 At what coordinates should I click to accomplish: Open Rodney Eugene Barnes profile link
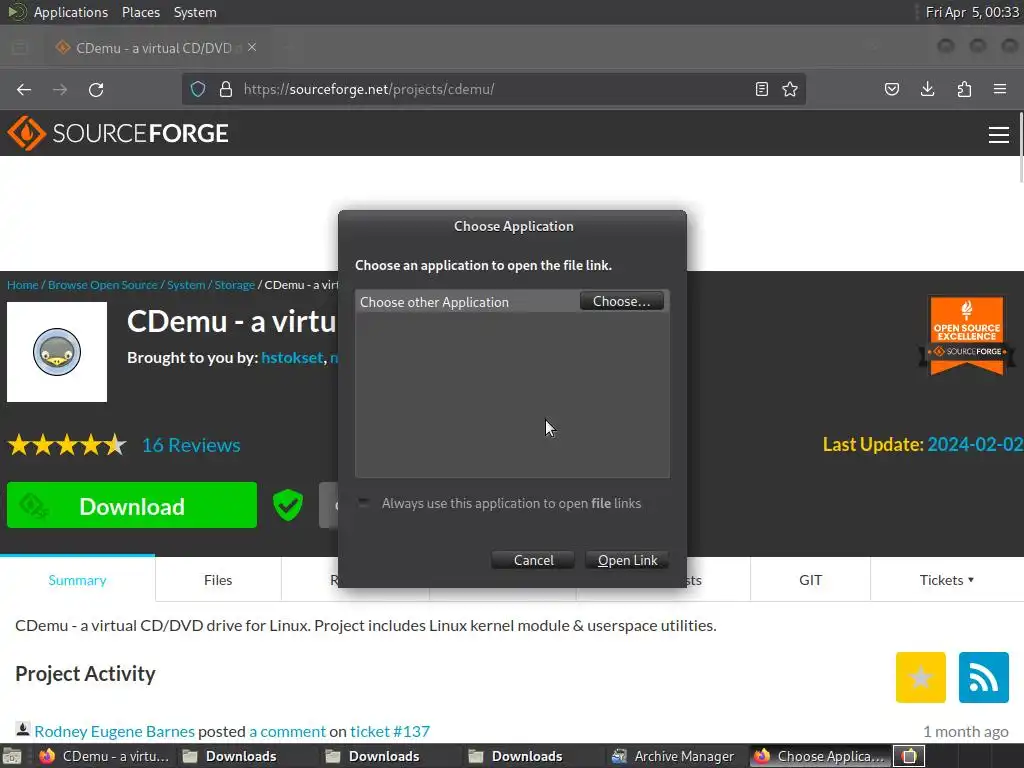114,731
